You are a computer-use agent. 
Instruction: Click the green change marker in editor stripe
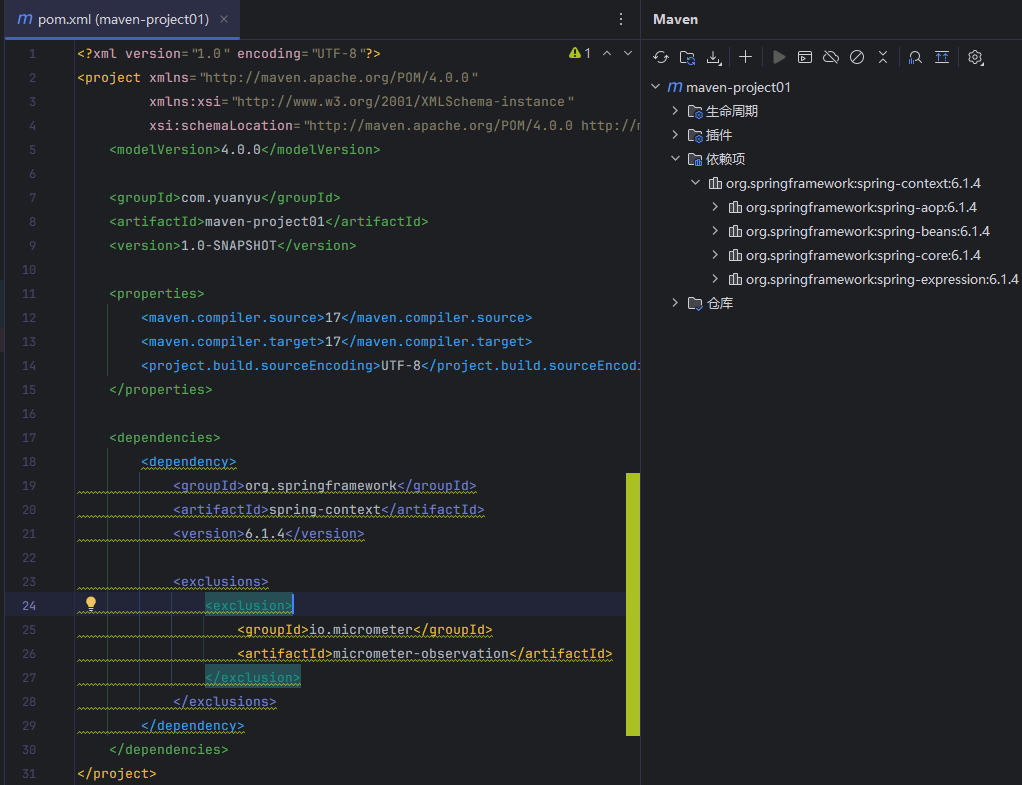(632, 605)
